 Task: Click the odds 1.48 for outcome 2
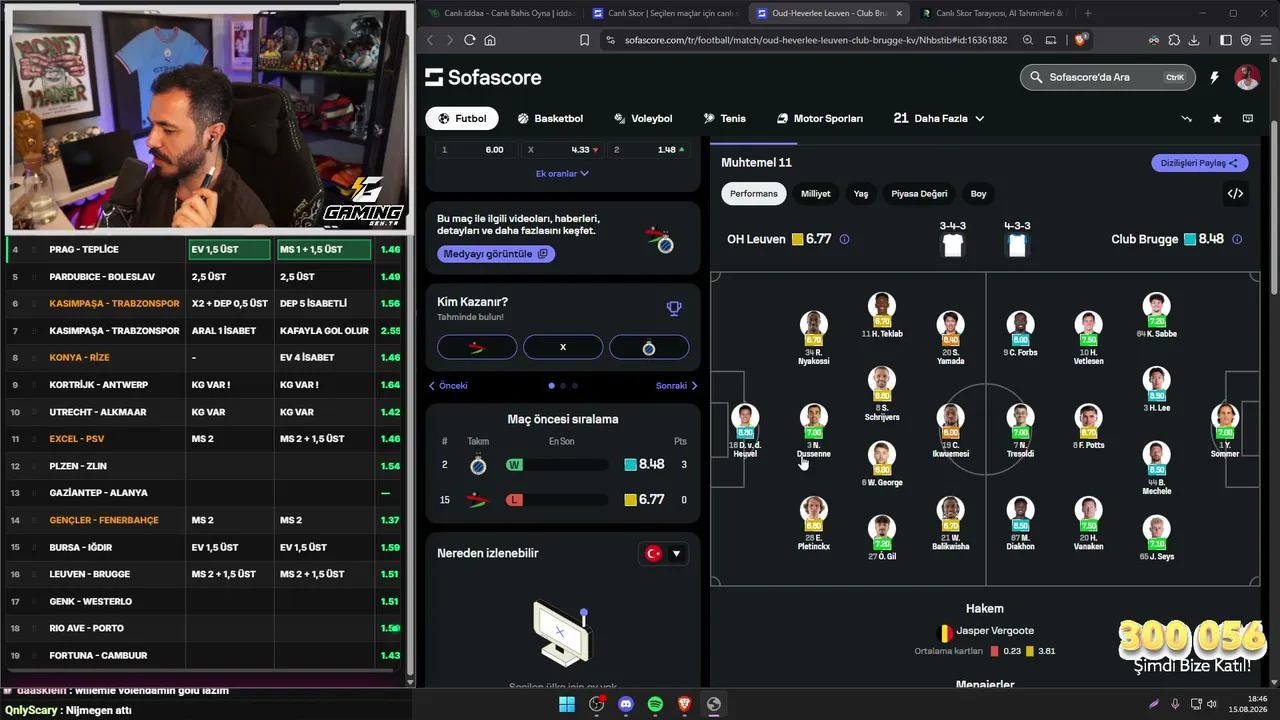(x=649, y=150)
